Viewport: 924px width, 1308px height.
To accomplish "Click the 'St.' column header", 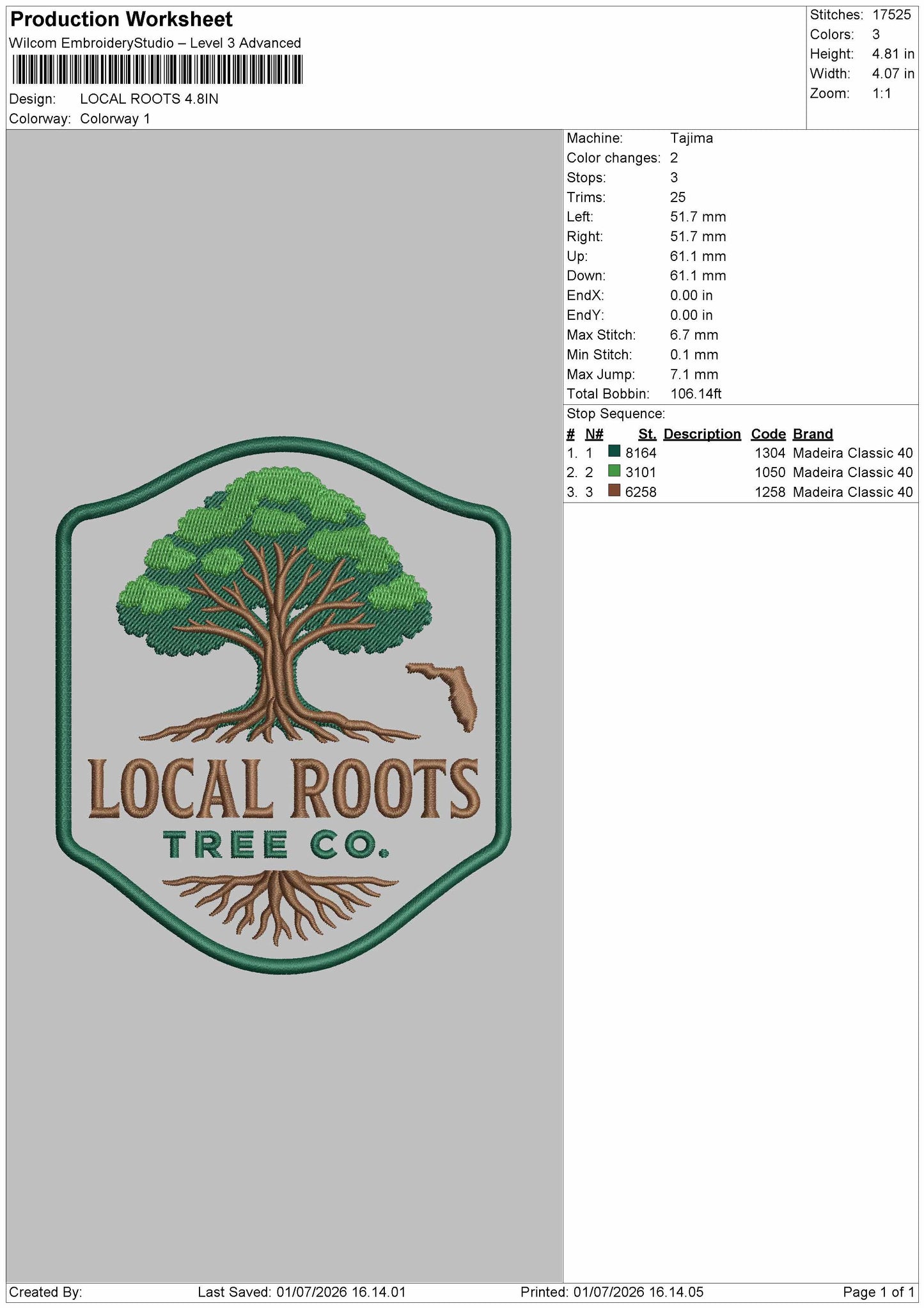I will (647, 434).
